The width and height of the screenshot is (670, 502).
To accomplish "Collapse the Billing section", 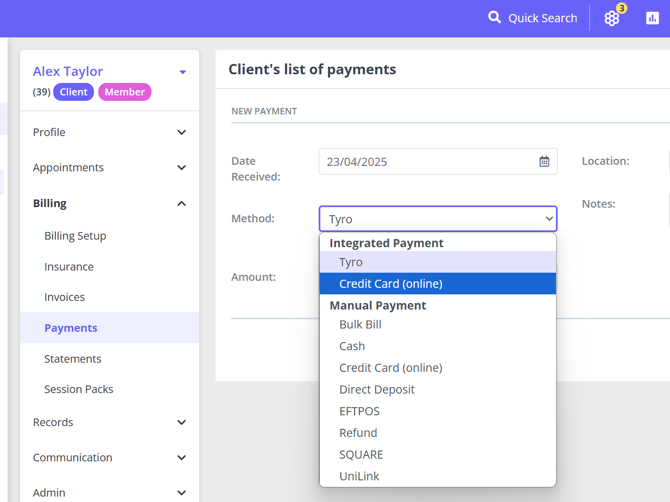I will (x=181, y=203).
